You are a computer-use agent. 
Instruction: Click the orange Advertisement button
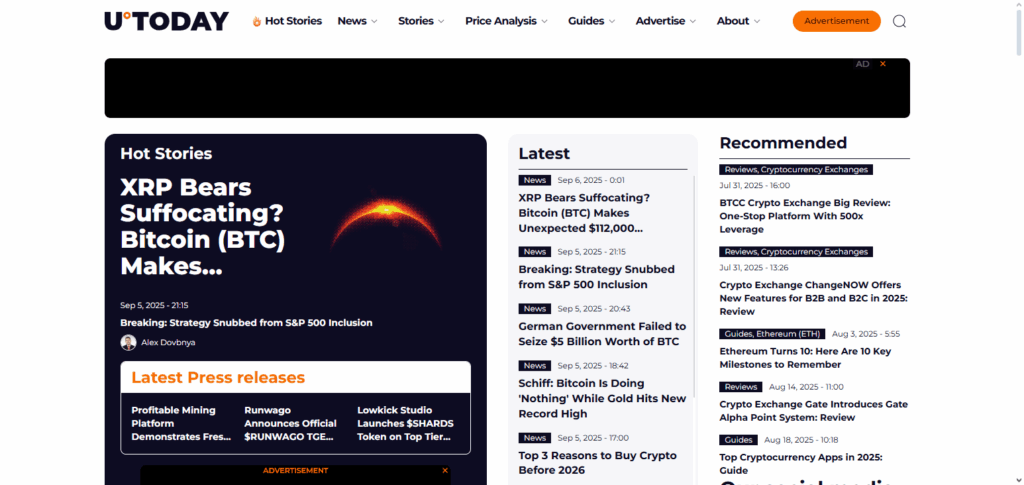(x=836, y=21)
